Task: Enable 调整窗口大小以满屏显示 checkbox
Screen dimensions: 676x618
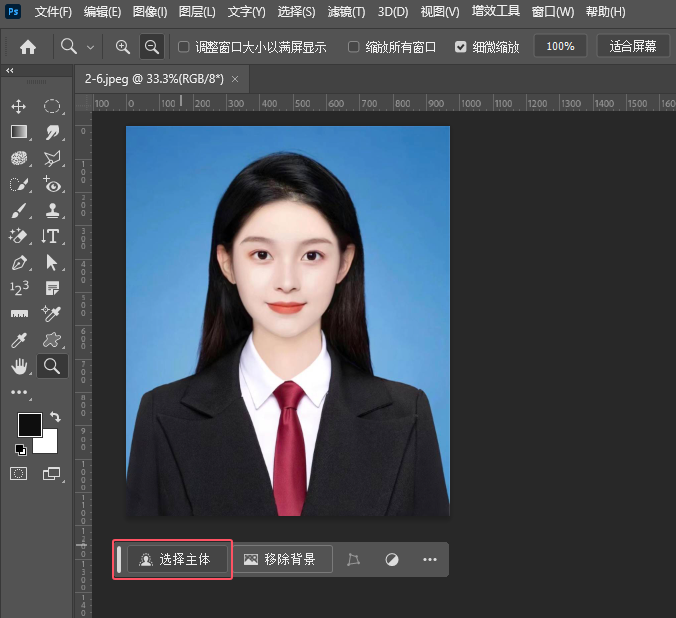Action: [183, 47]
